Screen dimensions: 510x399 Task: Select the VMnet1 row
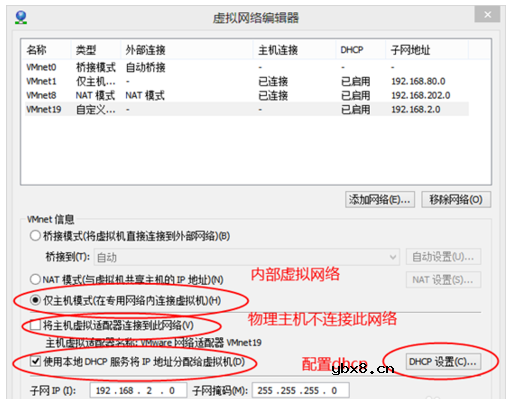coord(247,81)
